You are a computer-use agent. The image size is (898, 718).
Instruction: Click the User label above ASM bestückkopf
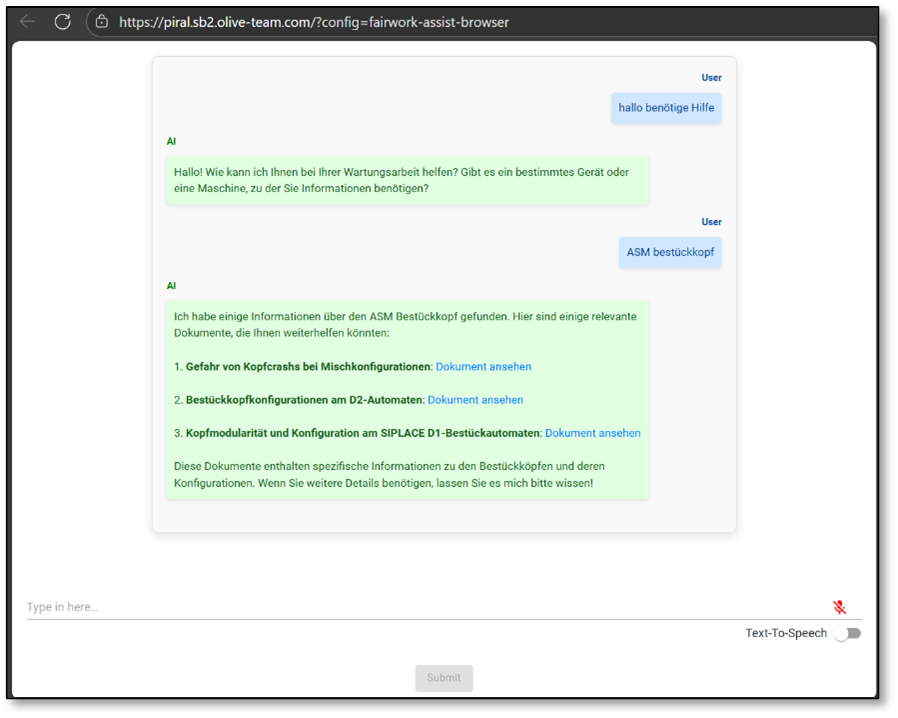[711, 221]
